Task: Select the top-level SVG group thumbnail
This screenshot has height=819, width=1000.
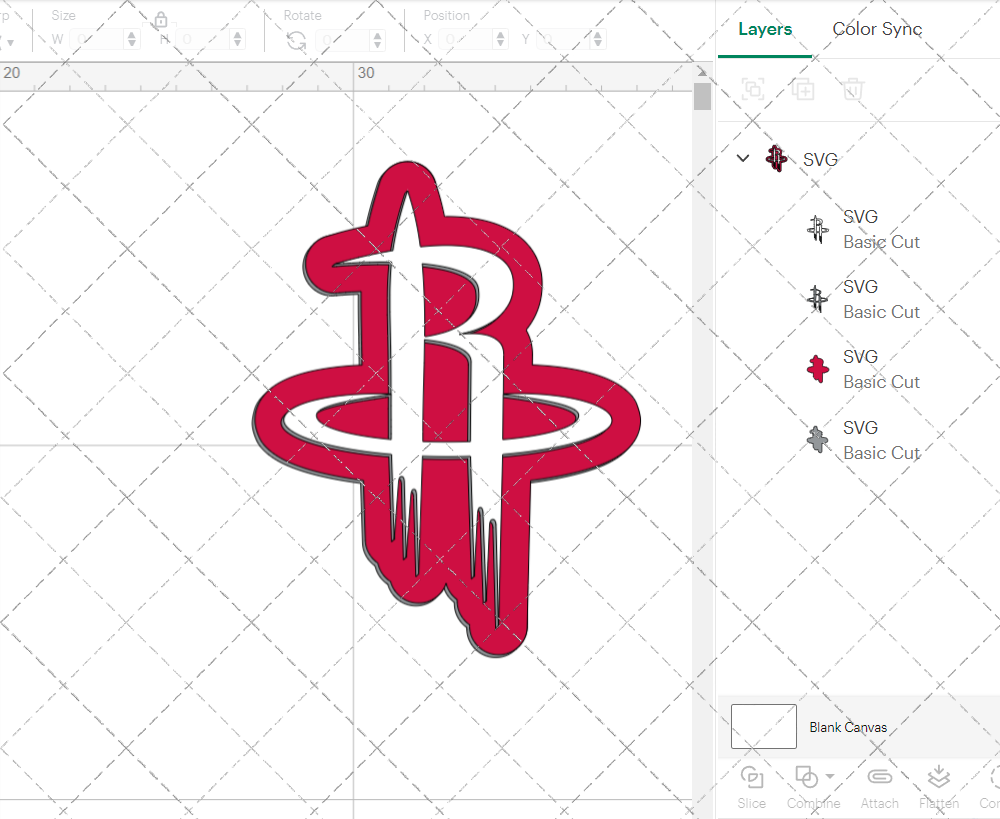Action: [776, 158]
